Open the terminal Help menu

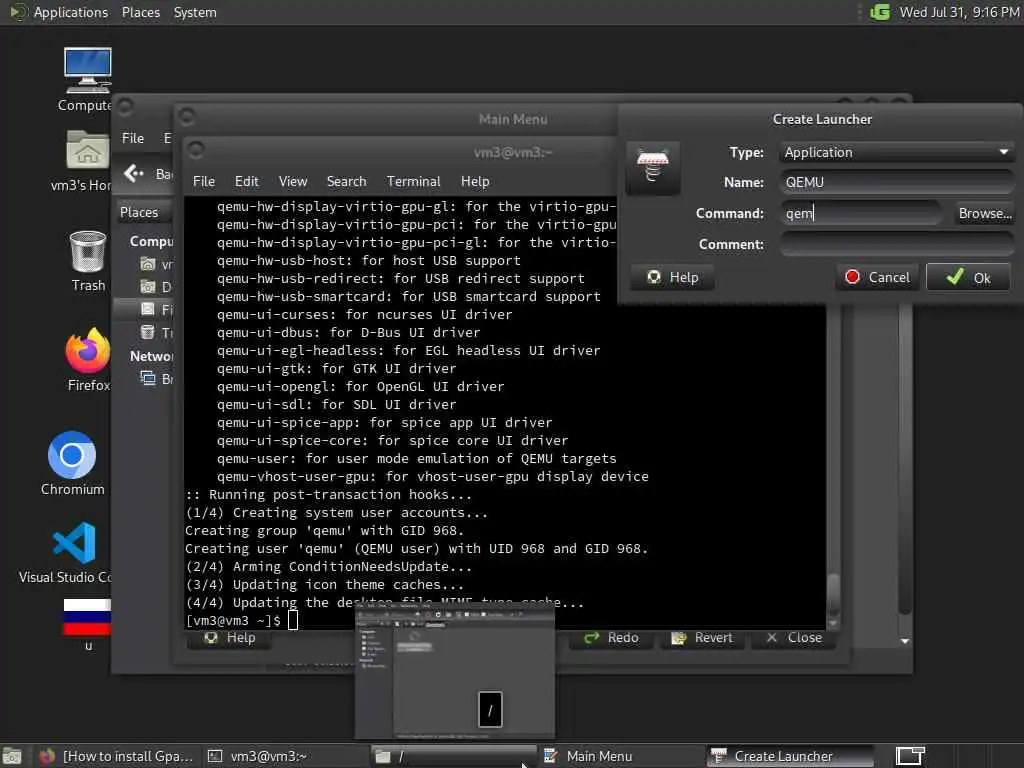(x=475, y=182)
